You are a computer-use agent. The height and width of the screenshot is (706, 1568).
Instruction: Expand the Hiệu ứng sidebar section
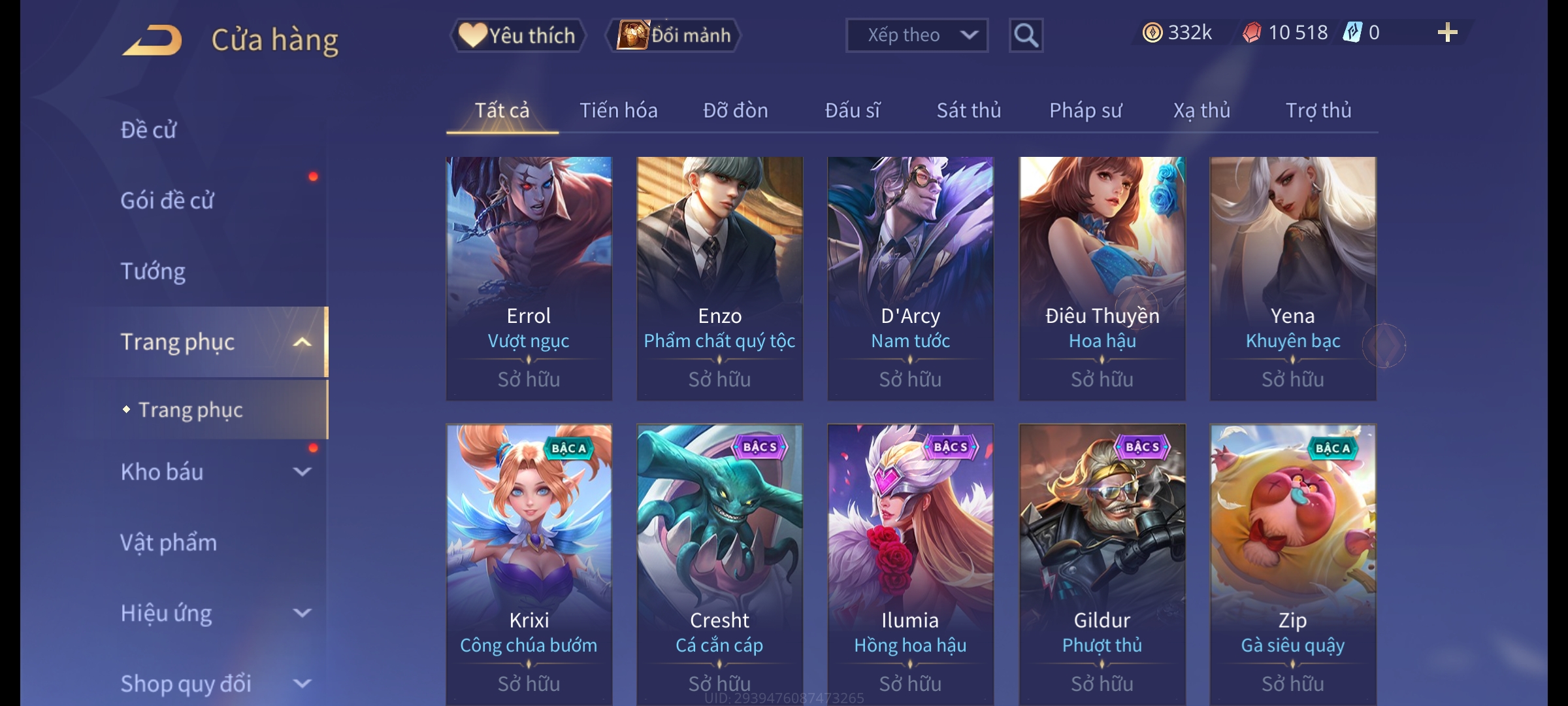coord(302,613)
